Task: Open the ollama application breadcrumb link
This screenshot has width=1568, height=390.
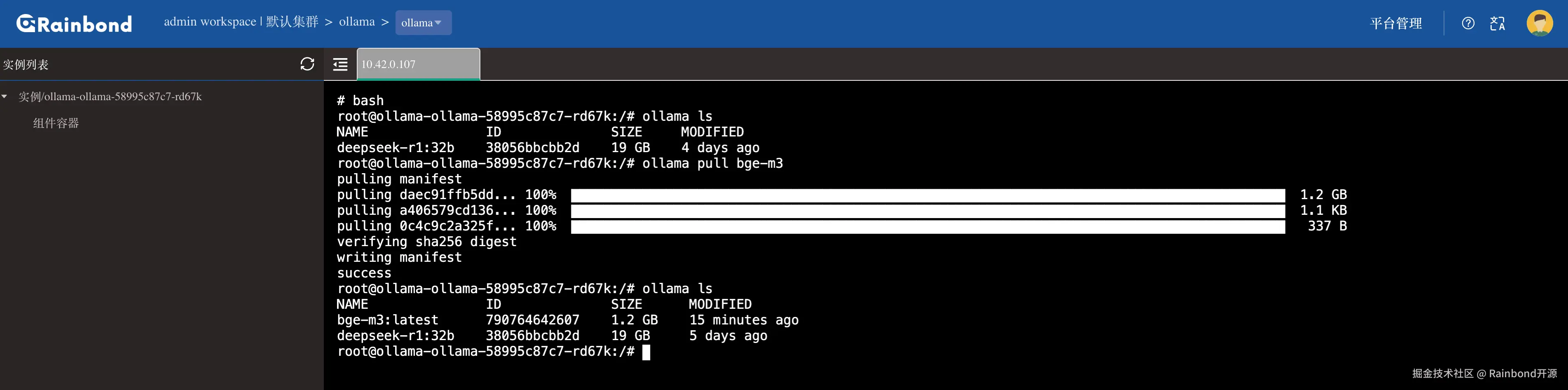Action: 357,22
